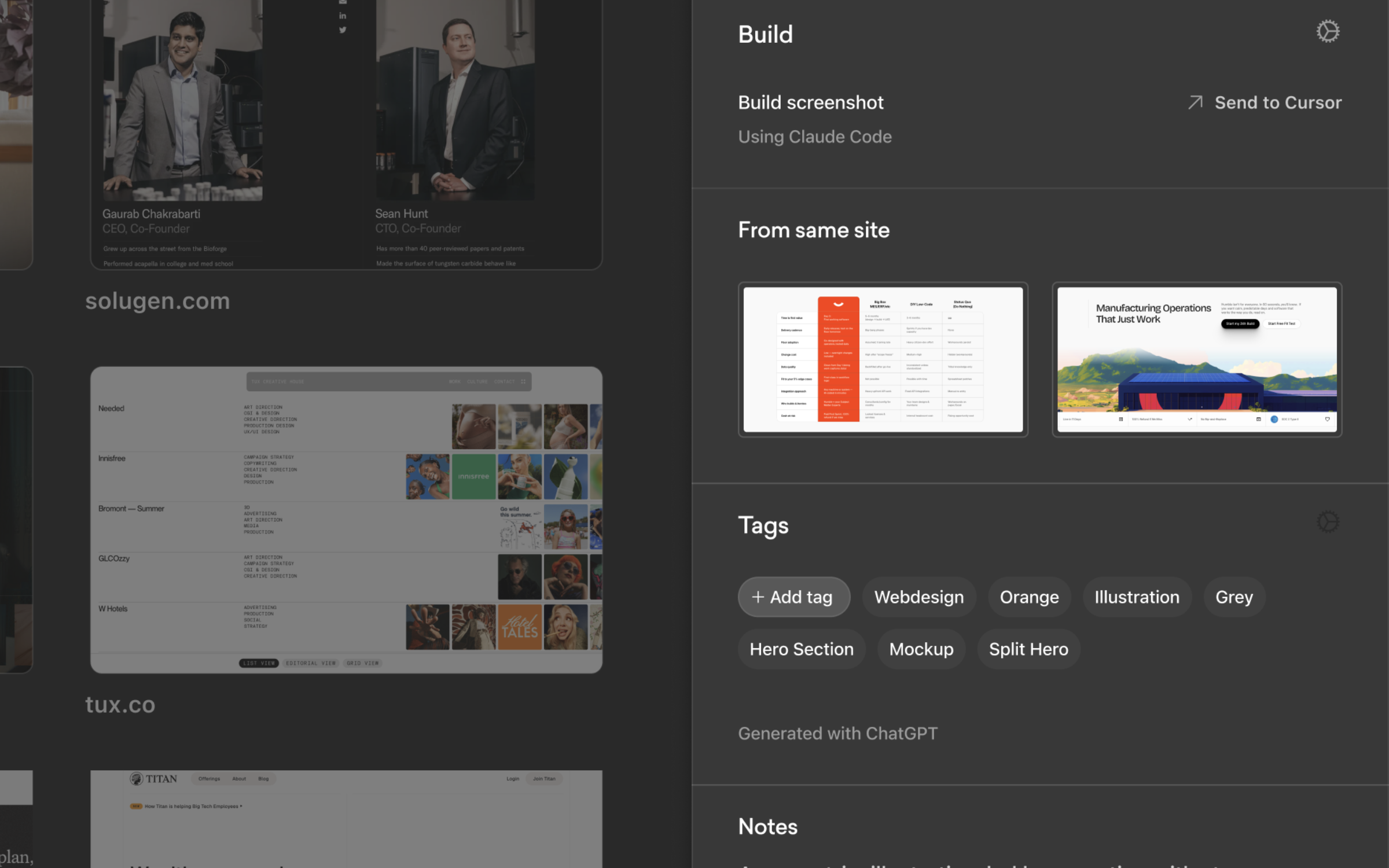The image size is (1389, 868).
Task: Send to Cursor
Action: (1265, 102)
